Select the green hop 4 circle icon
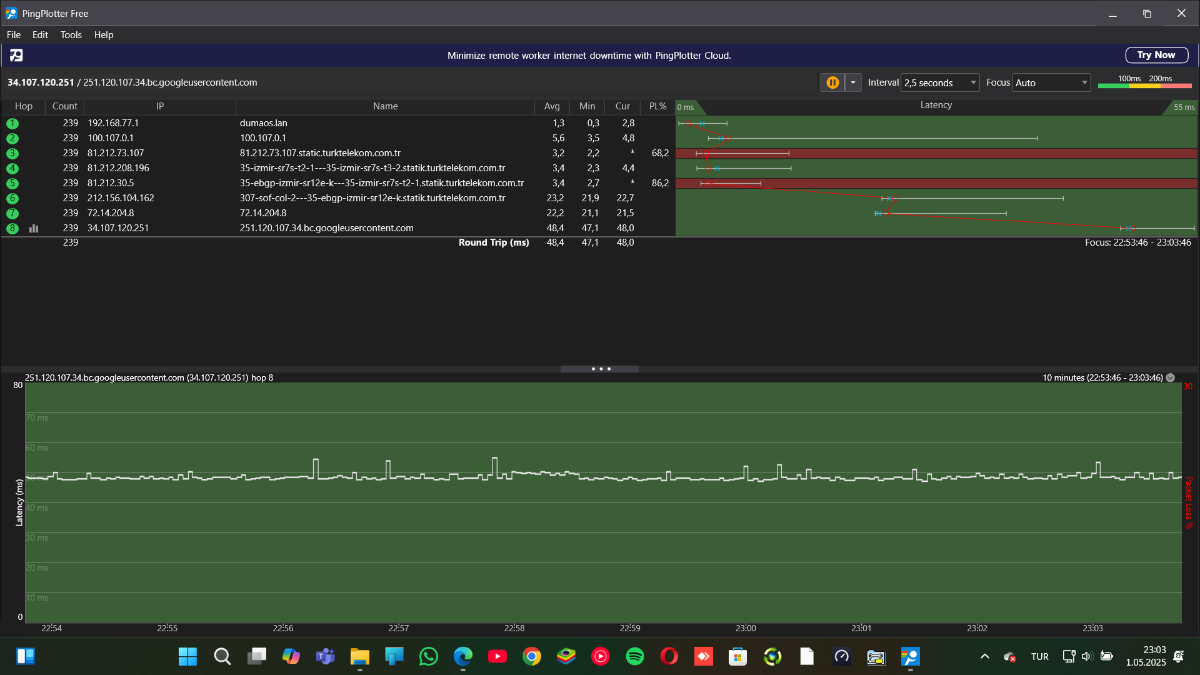Image resolution: width=1200 pixels, height=675 pixels. point(13,168)
